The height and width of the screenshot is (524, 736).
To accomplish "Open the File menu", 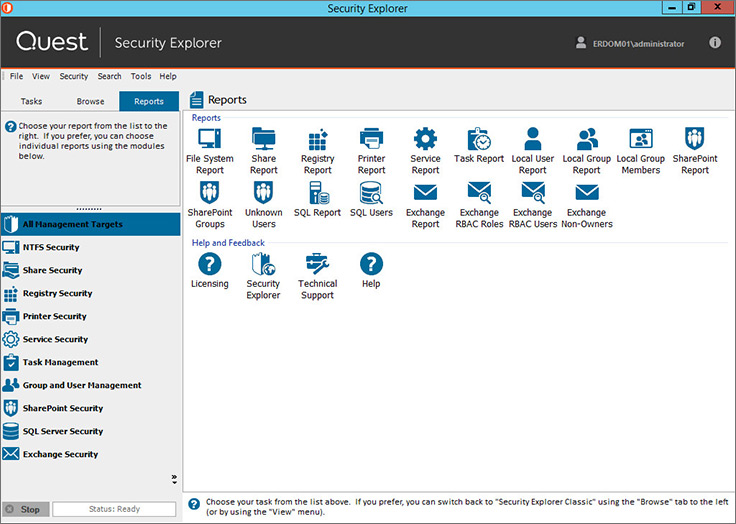I will pos(16,76).
